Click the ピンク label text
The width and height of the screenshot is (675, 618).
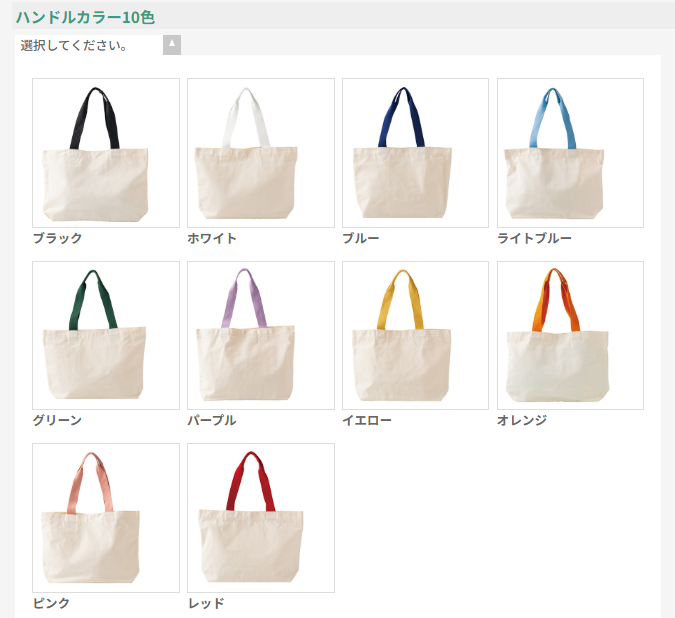click(x=51, y=603)
